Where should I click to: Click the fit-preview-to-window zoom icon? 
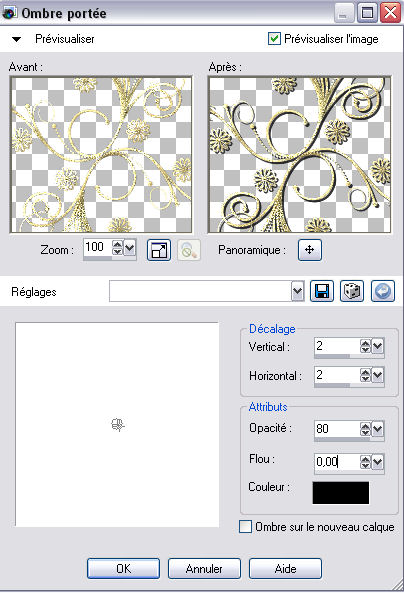pos(159,250)
